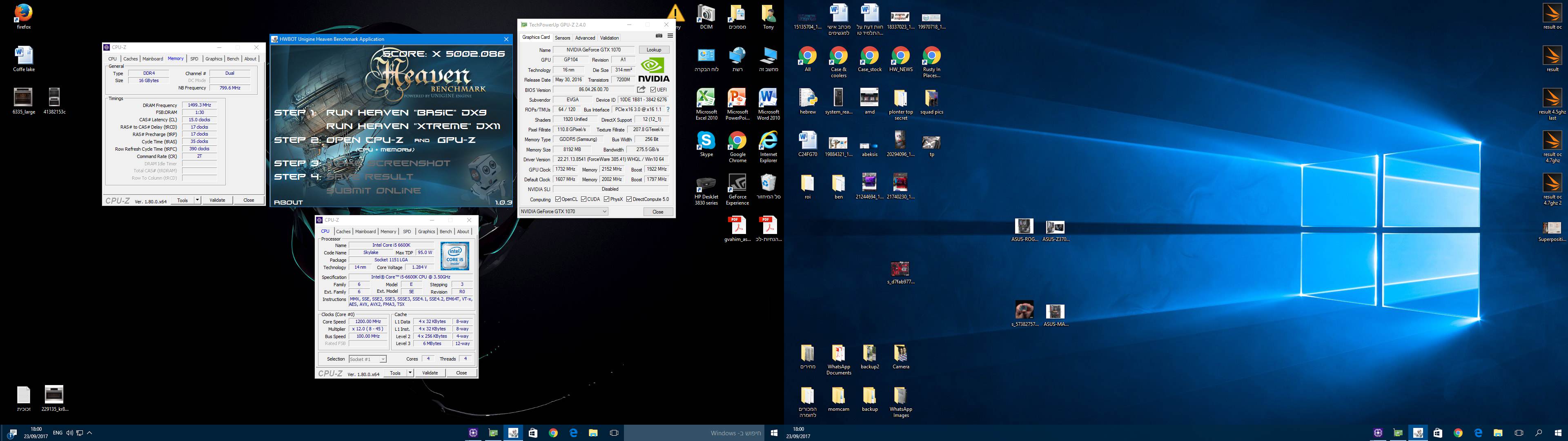The image size is (1568, 441).
Task: Switch ENG input language indicator
Action: (x=58, y=432)
